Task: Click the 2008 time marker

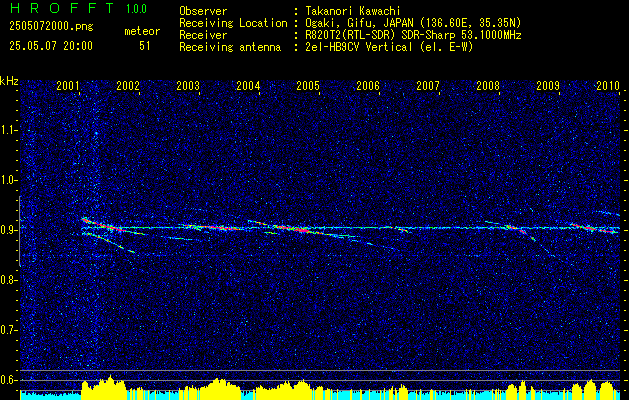Action: (488, 86)
